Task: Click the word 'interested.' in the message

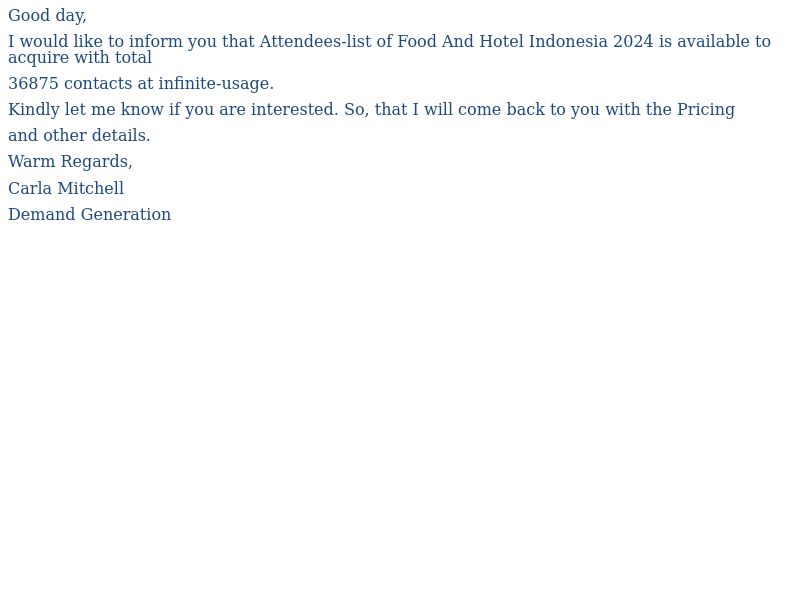Action: [x=294, y=110]
